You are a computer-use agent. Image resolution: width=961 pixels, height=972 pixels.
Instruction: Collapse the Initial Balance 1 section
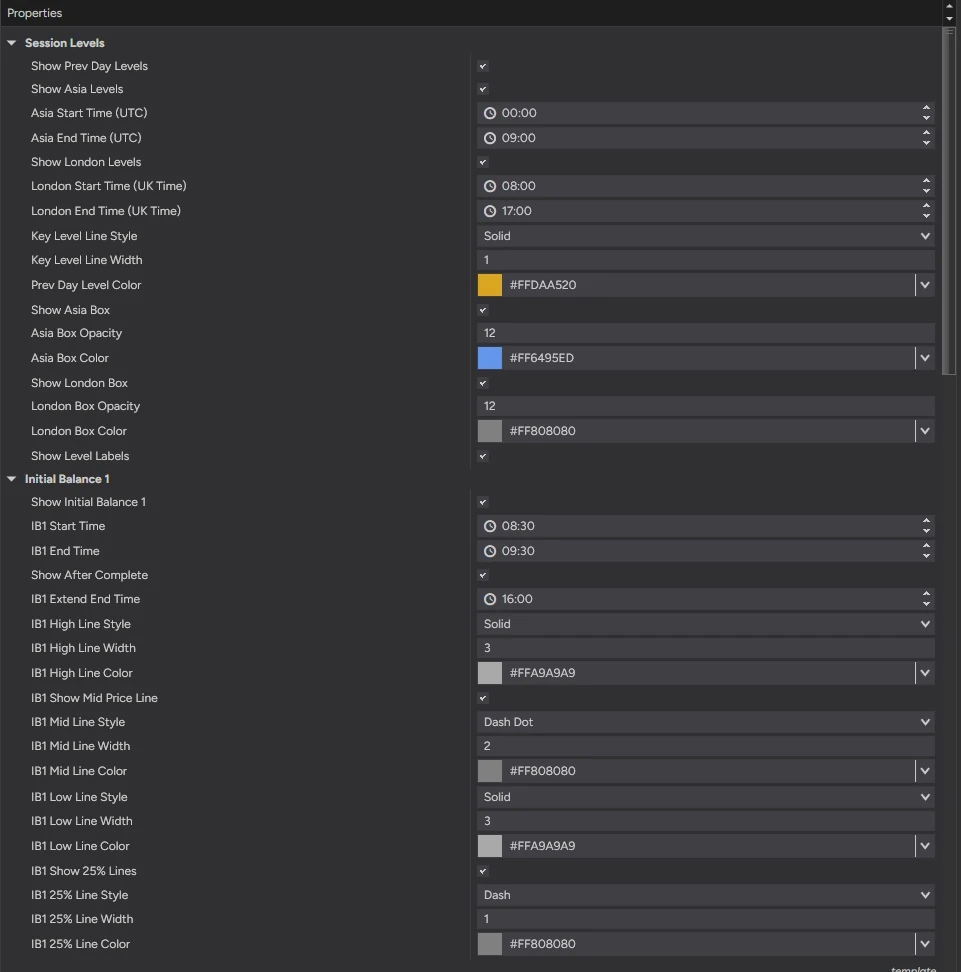11,479
